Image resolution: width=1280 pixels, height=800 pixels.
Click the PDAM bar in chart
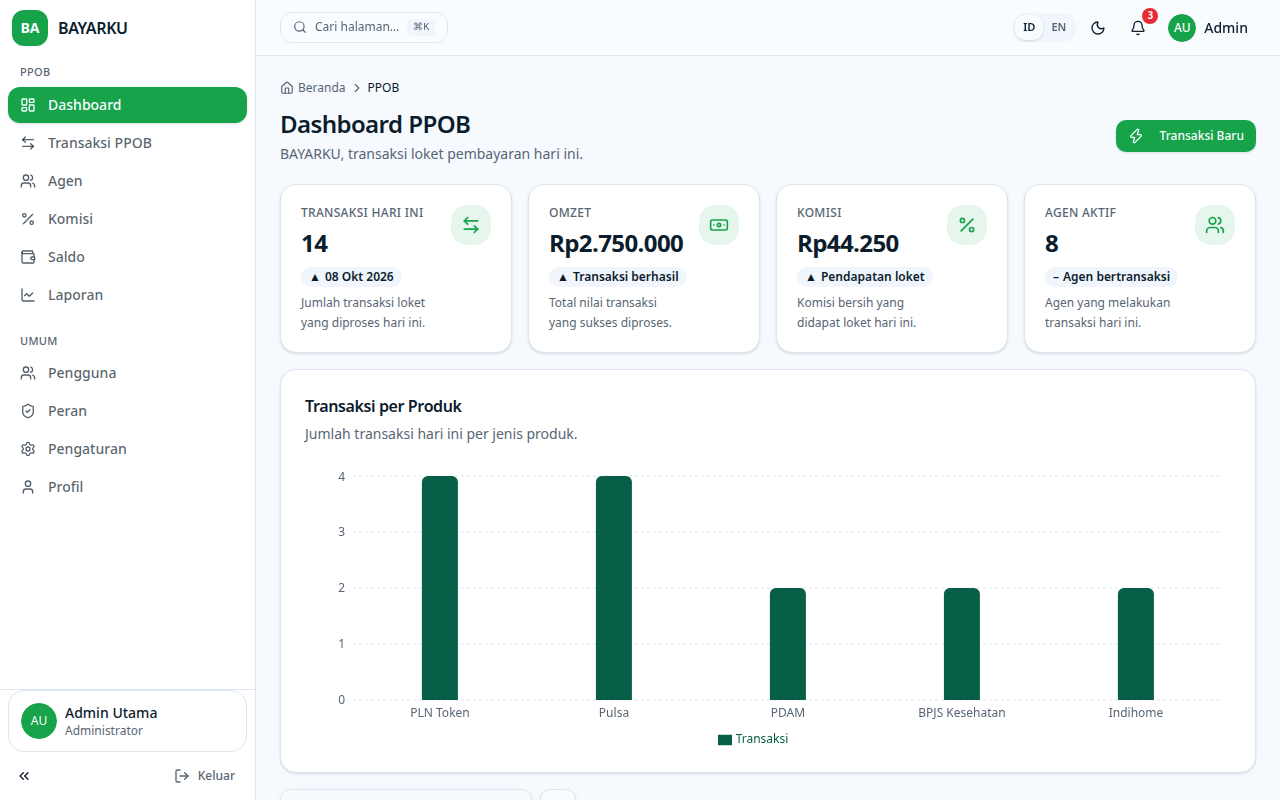click(788, 644)
